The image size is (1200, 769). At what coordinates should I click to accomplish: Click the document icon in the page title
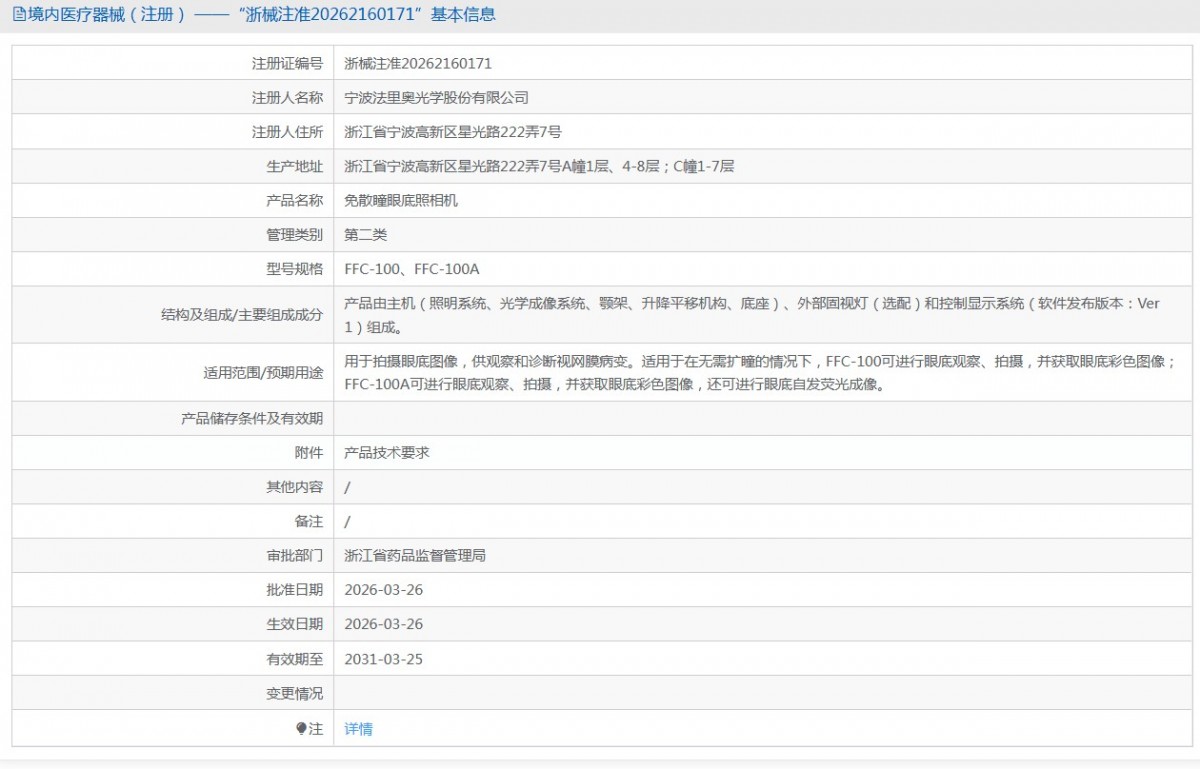(x=19, y=14)
